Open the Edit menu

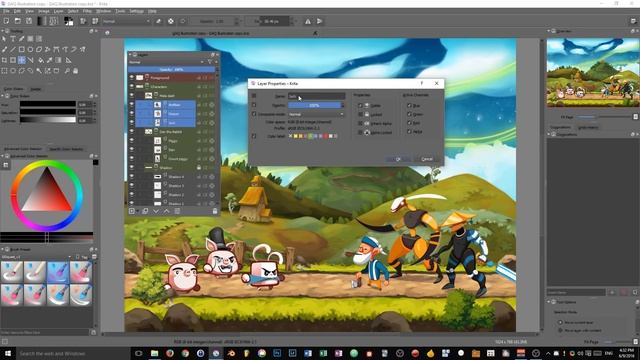click(x=18, y=11)
